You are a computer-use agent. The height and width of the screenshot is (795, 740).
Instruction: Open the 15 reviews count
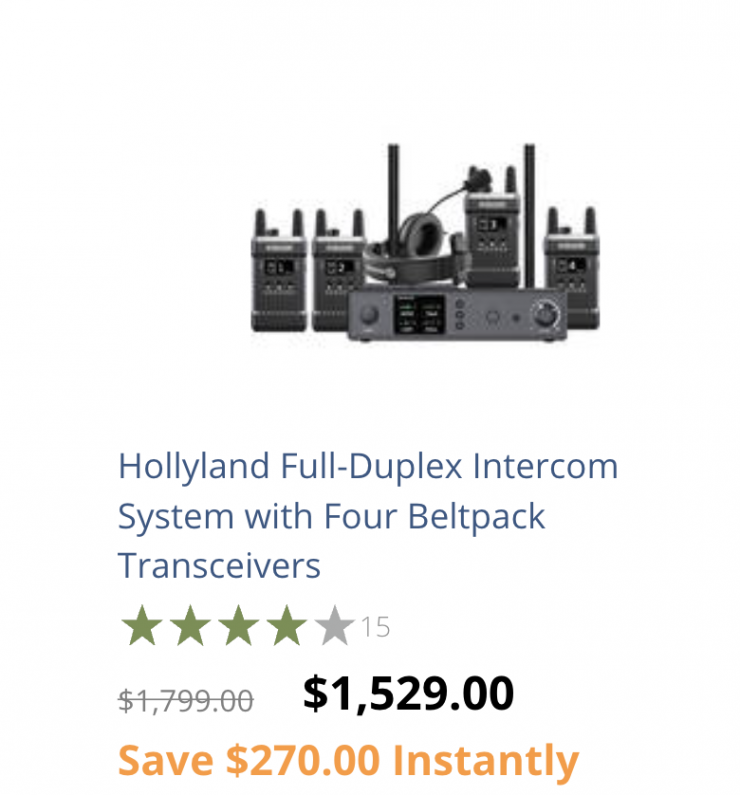pos(375,628)
